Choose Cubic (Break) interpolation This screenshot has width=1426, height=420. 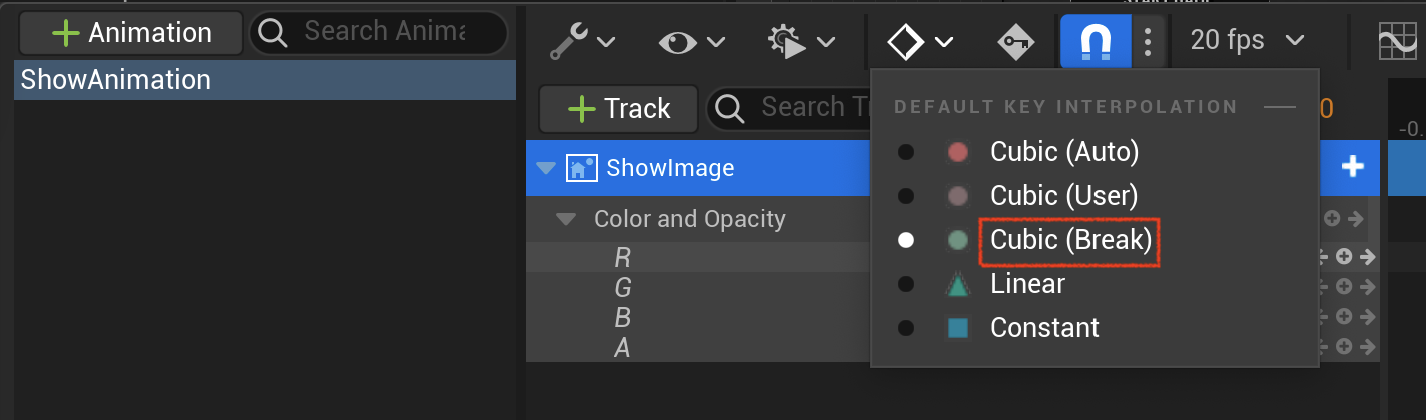point(1071,240)
